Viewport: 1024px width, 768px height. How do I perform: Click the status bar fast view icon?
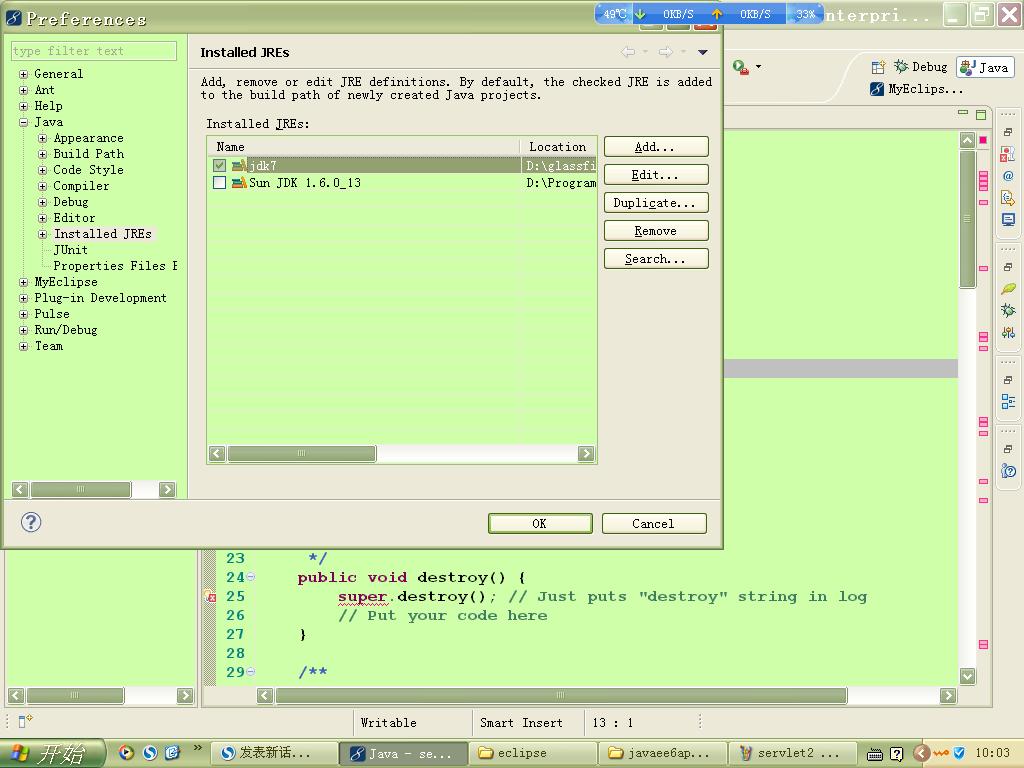click(x=25, y=721)
